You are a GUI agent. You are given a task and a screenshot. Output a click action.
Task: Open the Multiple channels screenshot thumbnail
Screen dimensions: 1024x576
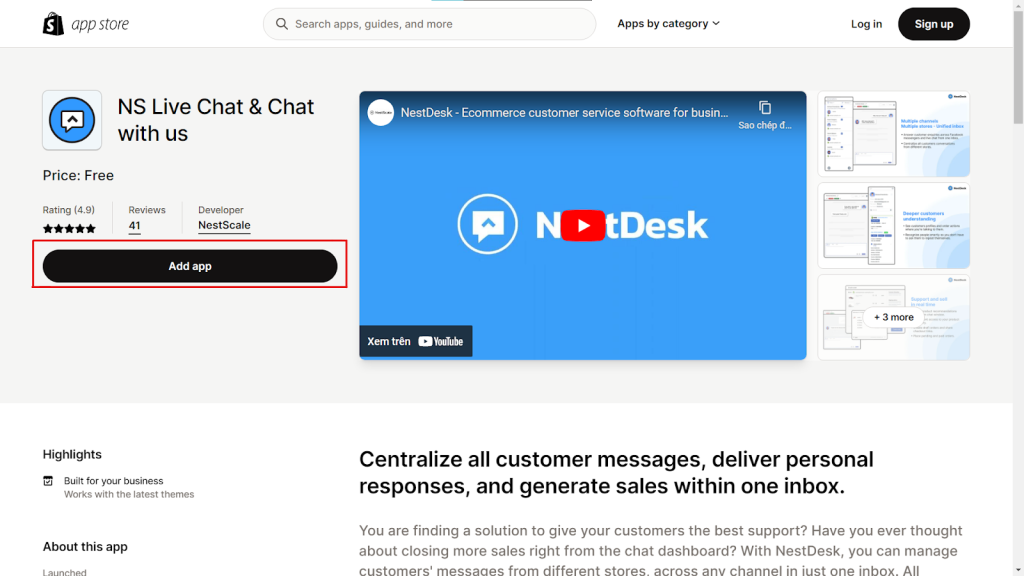(893, 134)
